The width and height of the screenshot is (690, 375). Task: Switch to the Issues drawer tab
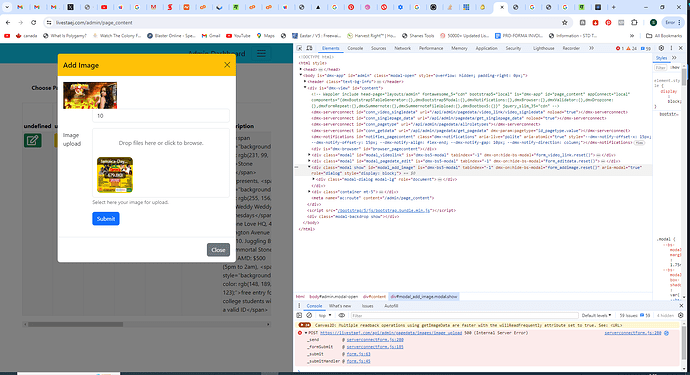click(367, 306)
